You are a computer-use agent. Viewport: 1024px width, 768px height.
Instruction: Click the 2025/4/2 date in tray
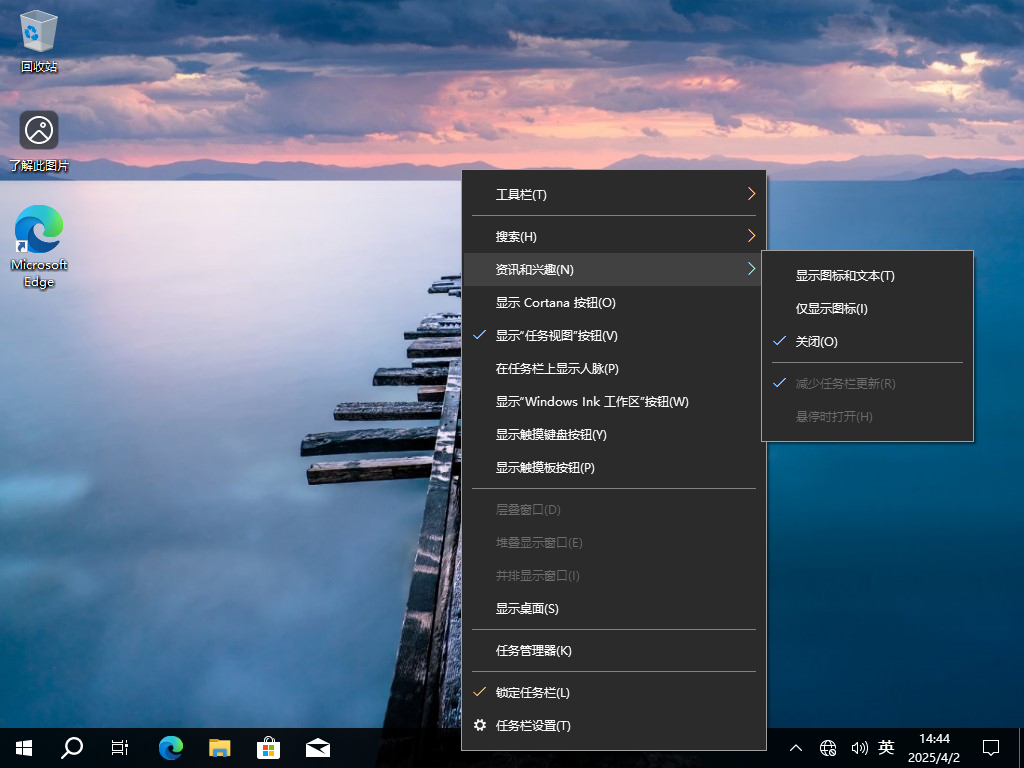[x=934, y=758]
